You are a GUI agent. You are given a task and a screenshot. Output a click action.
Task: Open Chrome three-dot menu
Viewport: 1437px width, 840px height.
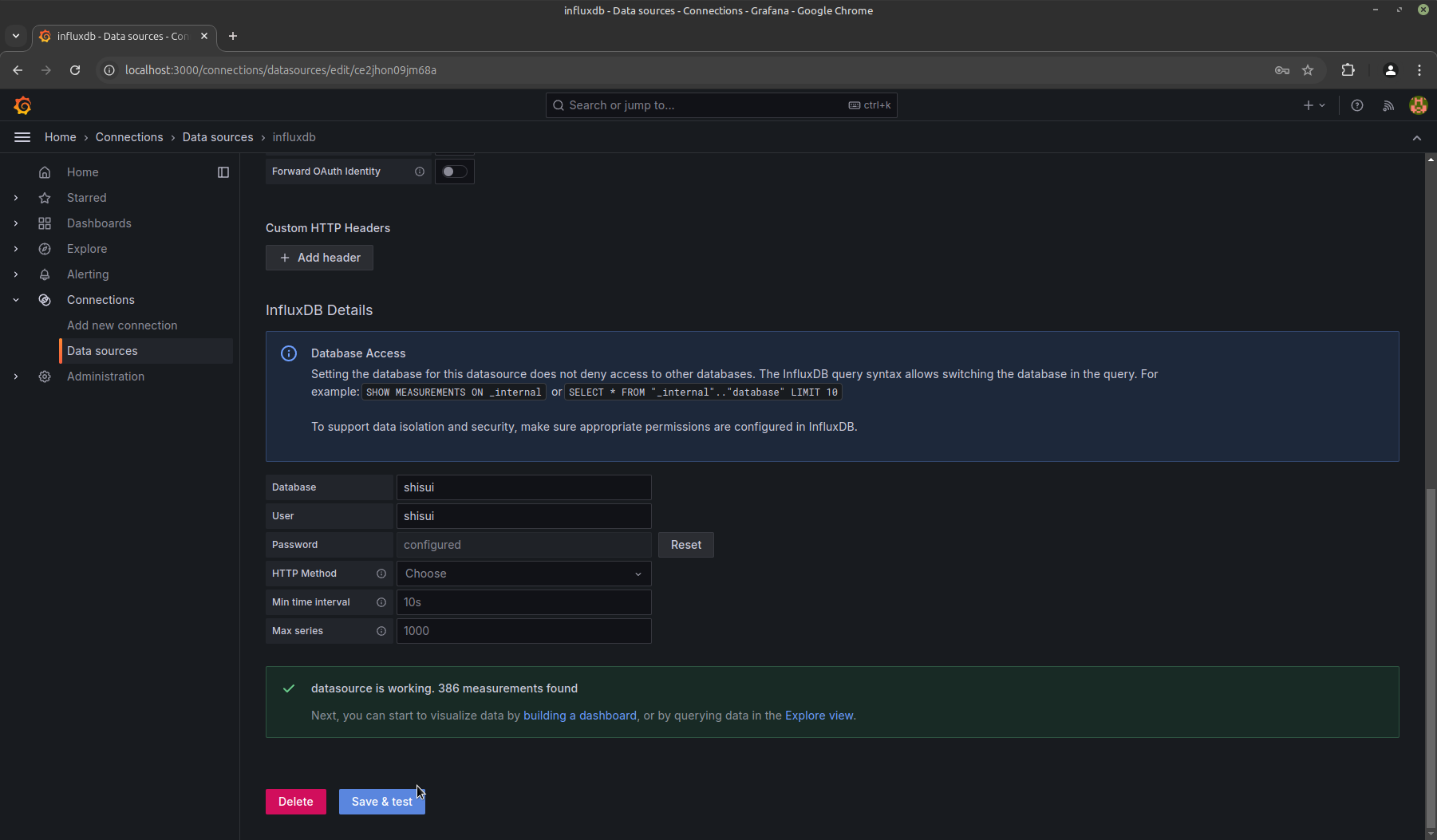click(x=1419, y=70)
